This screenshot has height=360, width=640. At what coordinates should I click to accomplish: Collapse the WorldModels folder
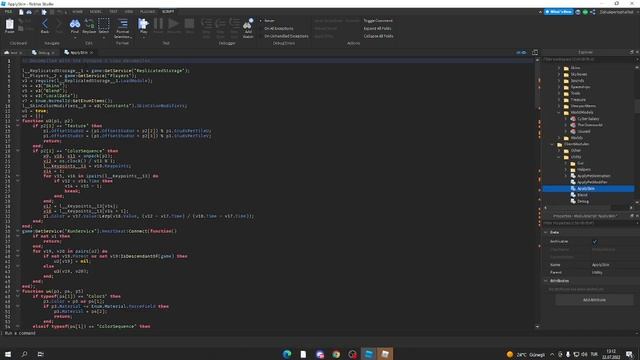(x=559, y=112)
